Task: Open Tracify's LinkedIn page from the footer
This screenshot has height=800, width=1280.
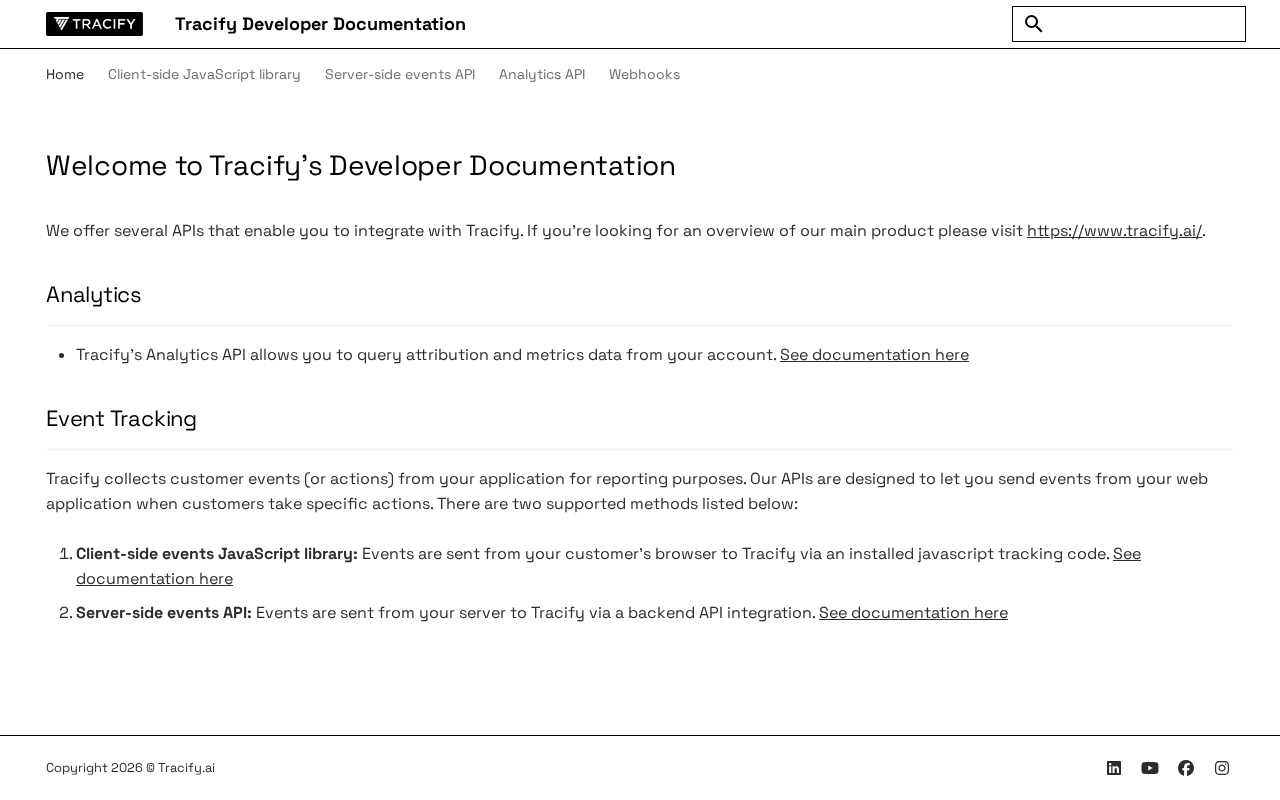Action: pos(1114,768)
